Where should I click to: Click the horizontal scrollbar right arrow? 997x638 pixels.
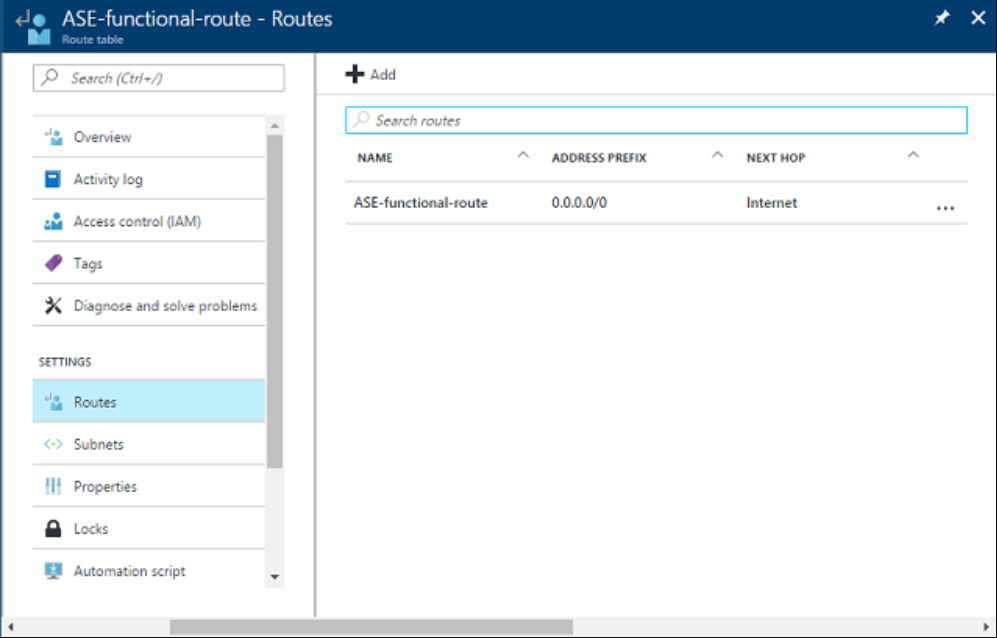pos(986,627)
